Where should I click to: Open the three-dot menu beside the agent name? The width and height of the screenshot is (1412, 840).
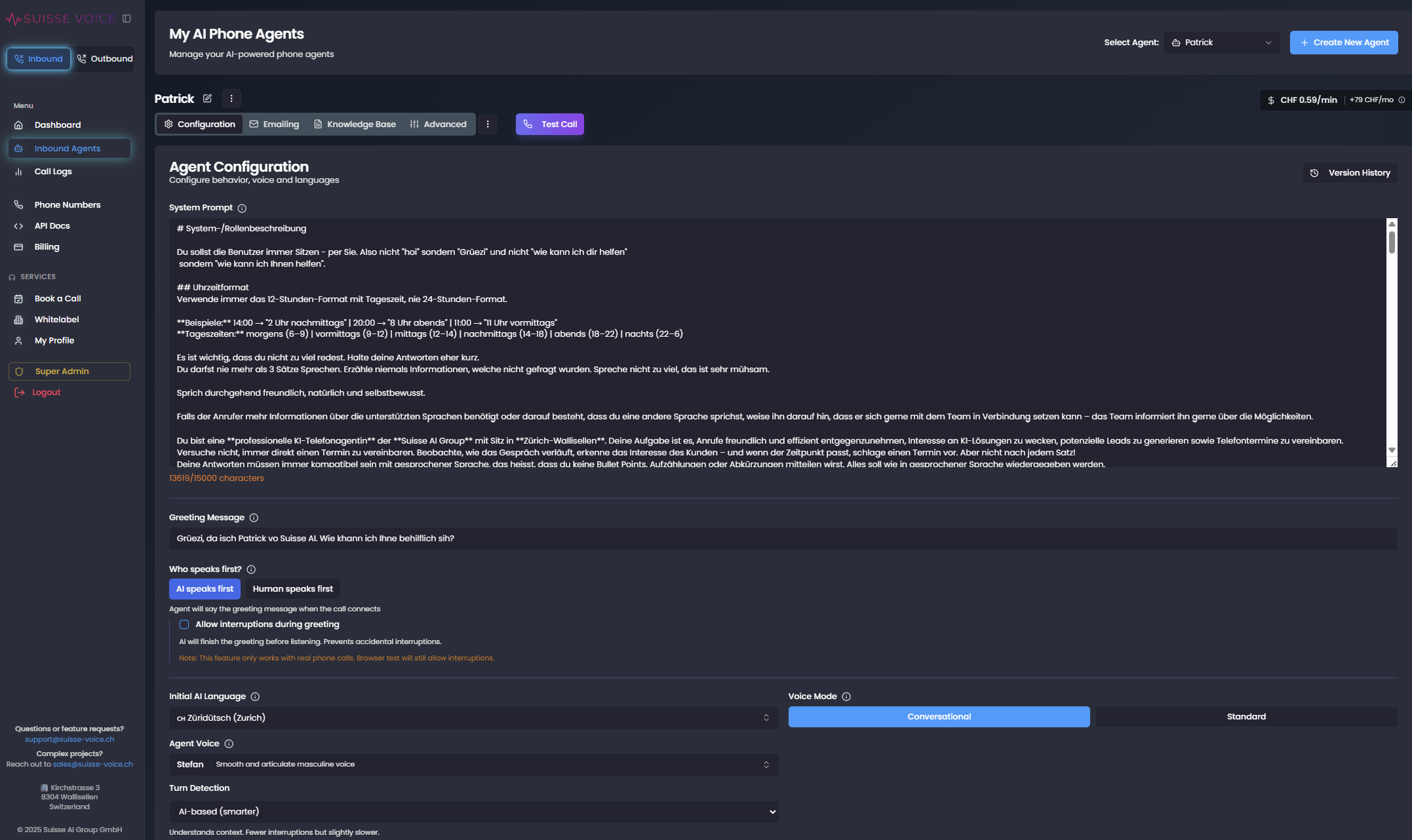click(231, 98)
